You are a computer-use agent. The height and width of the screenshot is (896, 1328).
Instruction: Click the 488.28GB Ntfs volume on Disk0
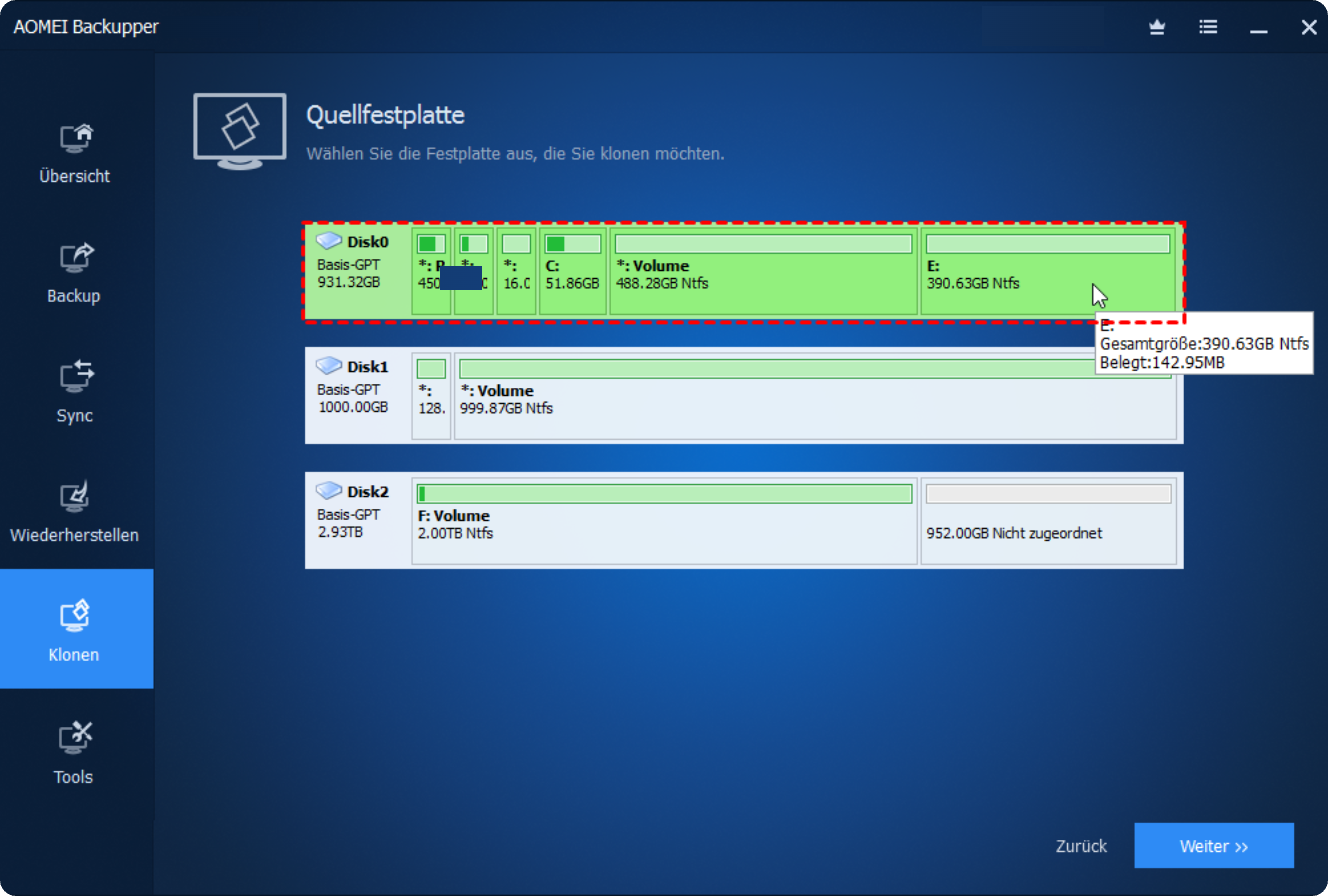(x=764, y=272)
